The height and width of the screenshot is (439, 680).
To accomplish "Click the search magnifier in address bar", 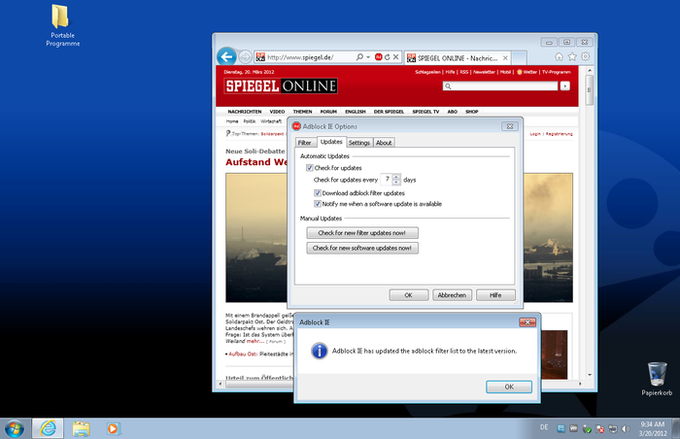I will (360, 57).
